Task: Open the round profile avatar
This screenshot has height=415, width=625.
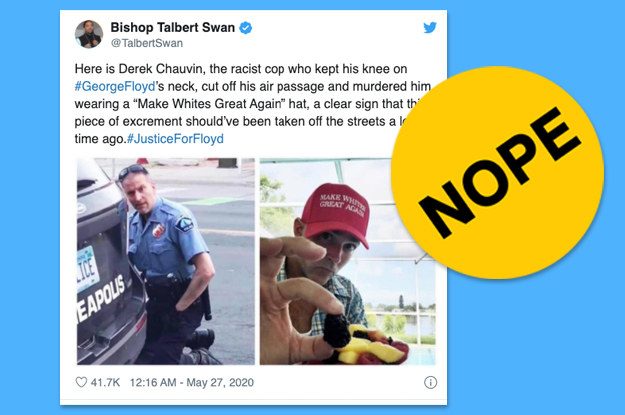Action: tap(89, 34)
